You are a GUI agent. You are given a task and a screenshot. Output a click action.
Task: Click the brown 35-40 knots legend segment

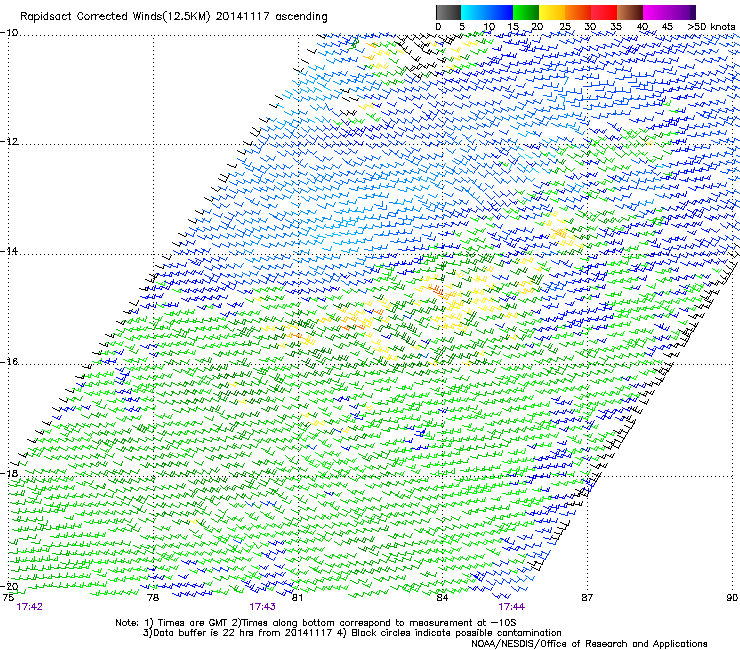[x=630, y=12]
